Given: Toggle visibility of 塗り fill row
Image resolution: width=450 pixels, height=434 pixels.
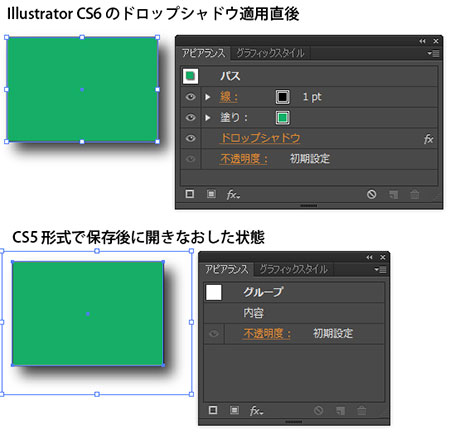Looking at the screenshot, I should pos(190,117).
